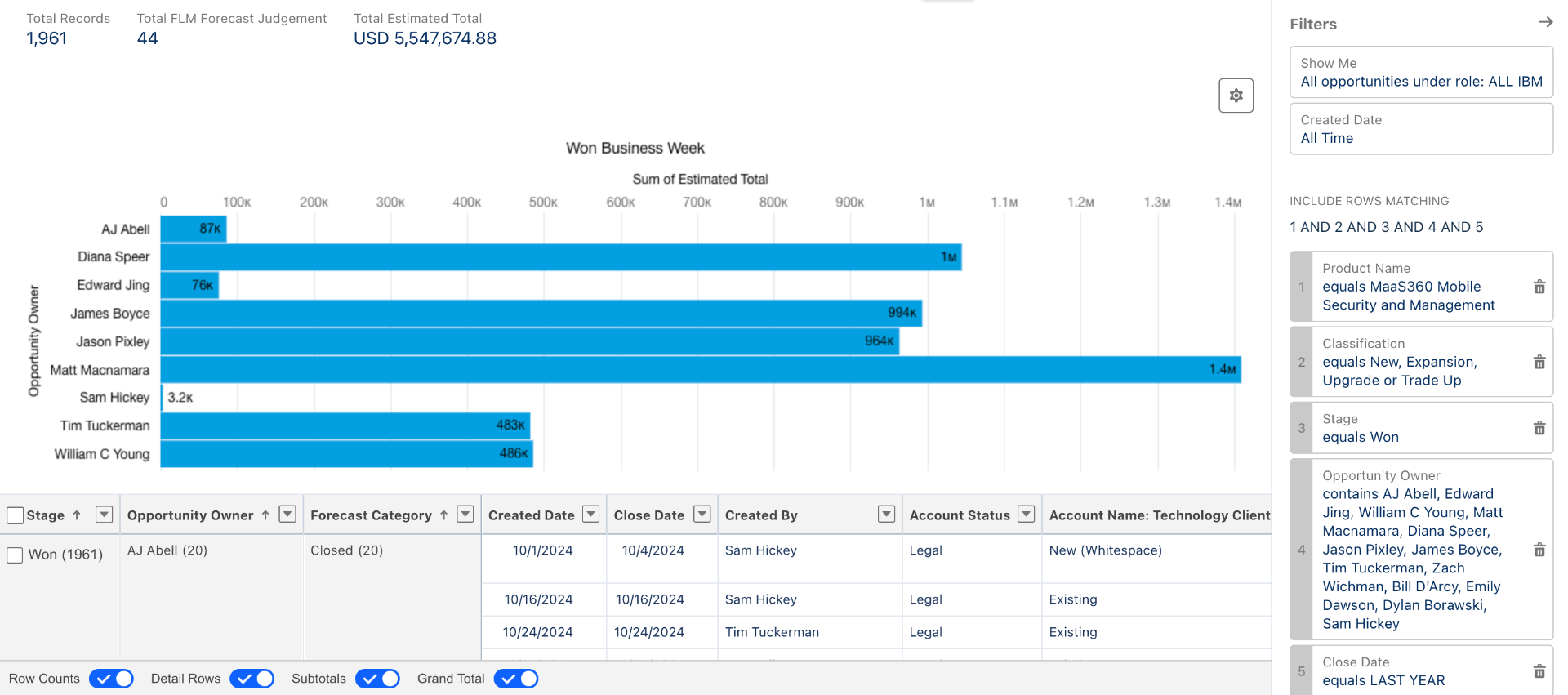Image resolution: width=1568 pixels, height=695 pixels.
Task: Click Tim Tuckerman in Created By column
Action: (772, 632)
